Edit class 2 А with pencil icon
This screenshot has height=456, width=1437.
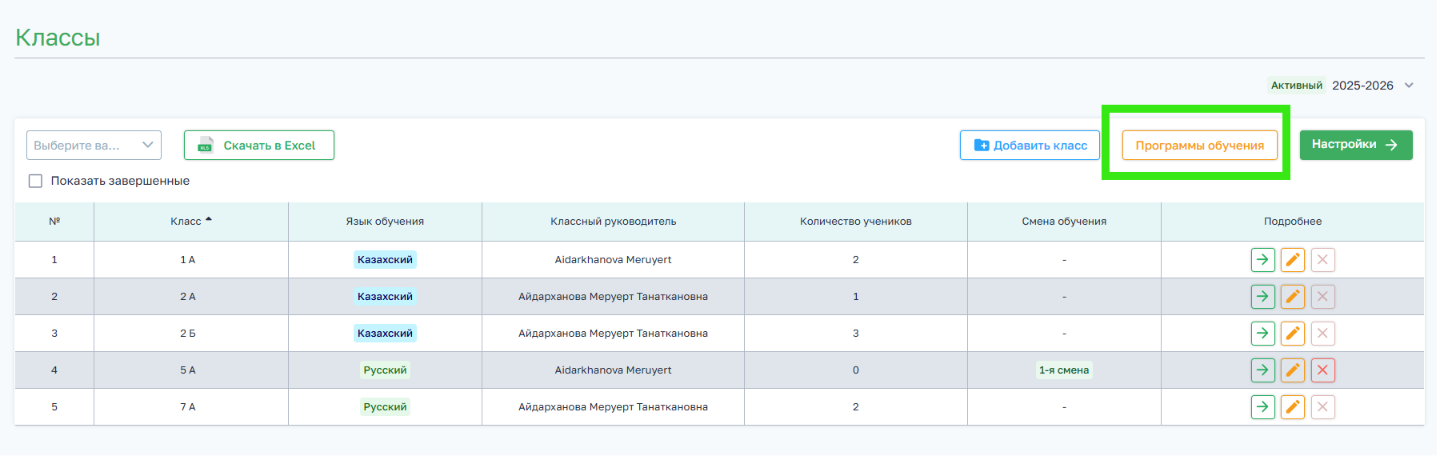point(1293,297)
